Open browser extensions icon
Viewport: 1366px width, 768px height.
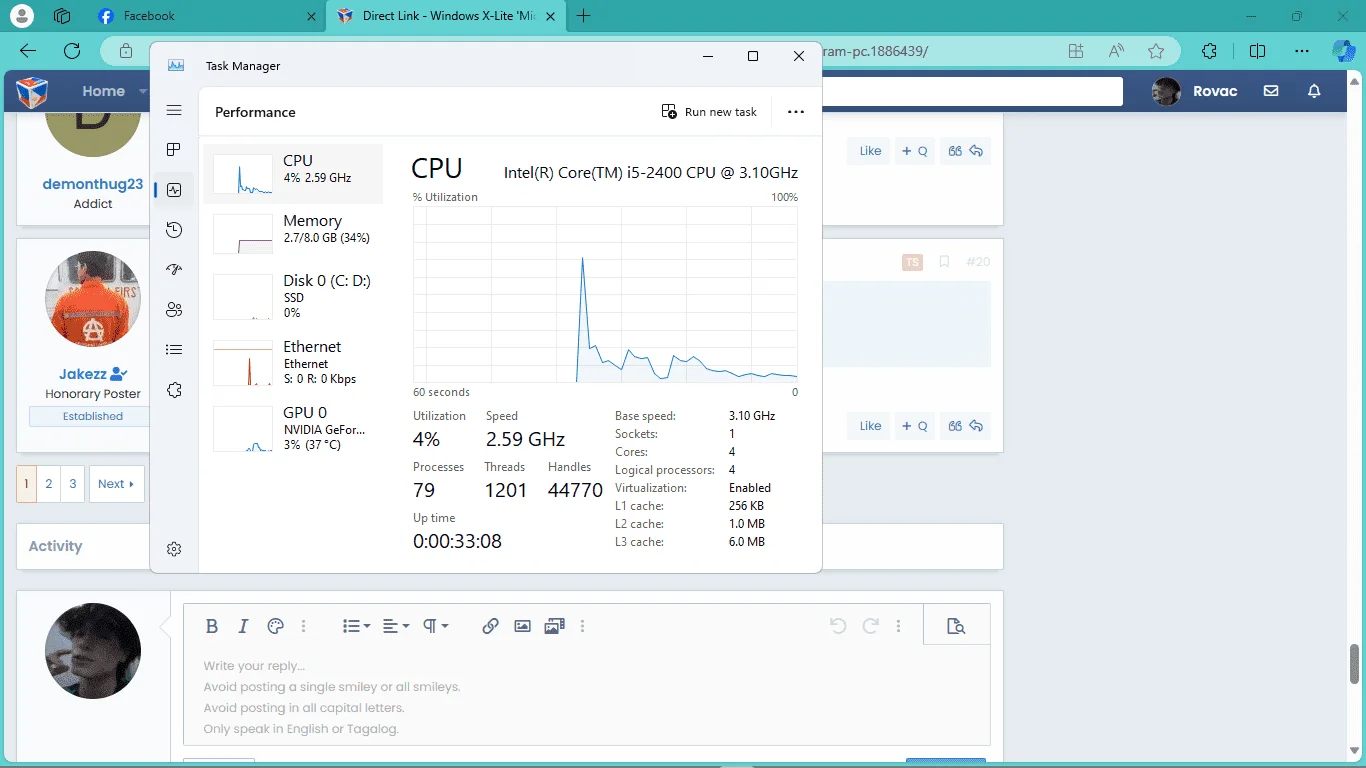pos(1209,51)
